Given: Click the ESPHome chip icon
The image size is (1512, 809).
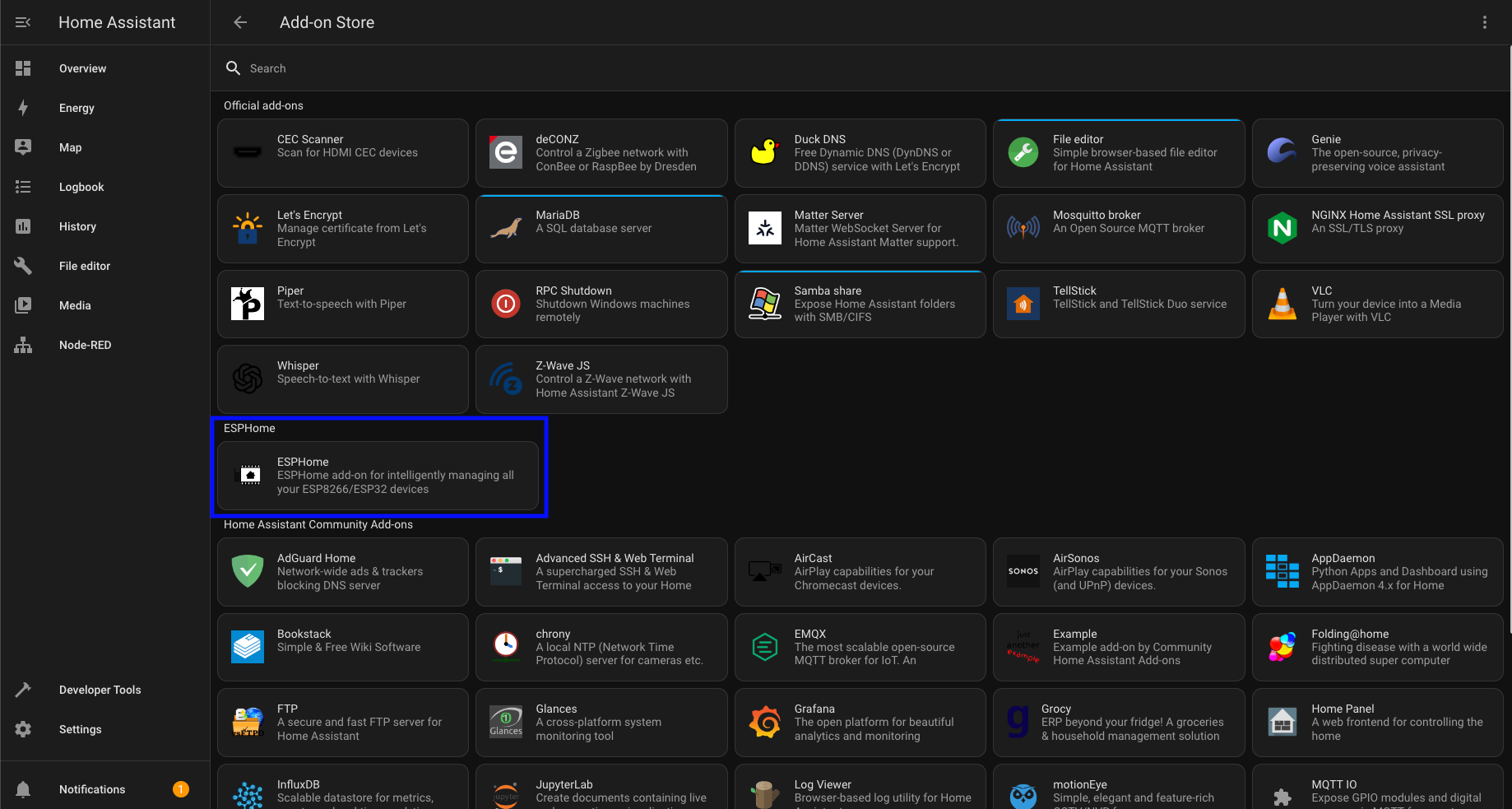Looking at the screenshot, I should click(x=250, y=475).
